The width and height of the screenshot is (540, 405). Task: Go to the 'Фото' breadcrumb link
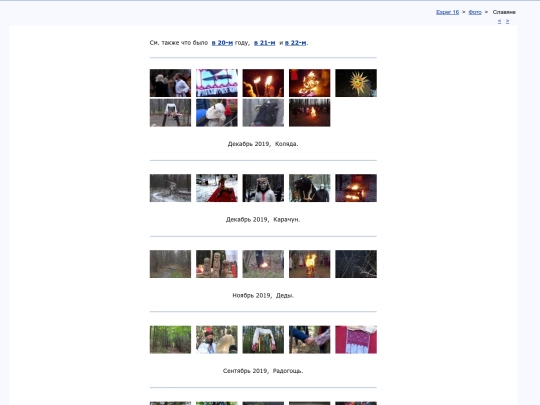coord(475,12)
